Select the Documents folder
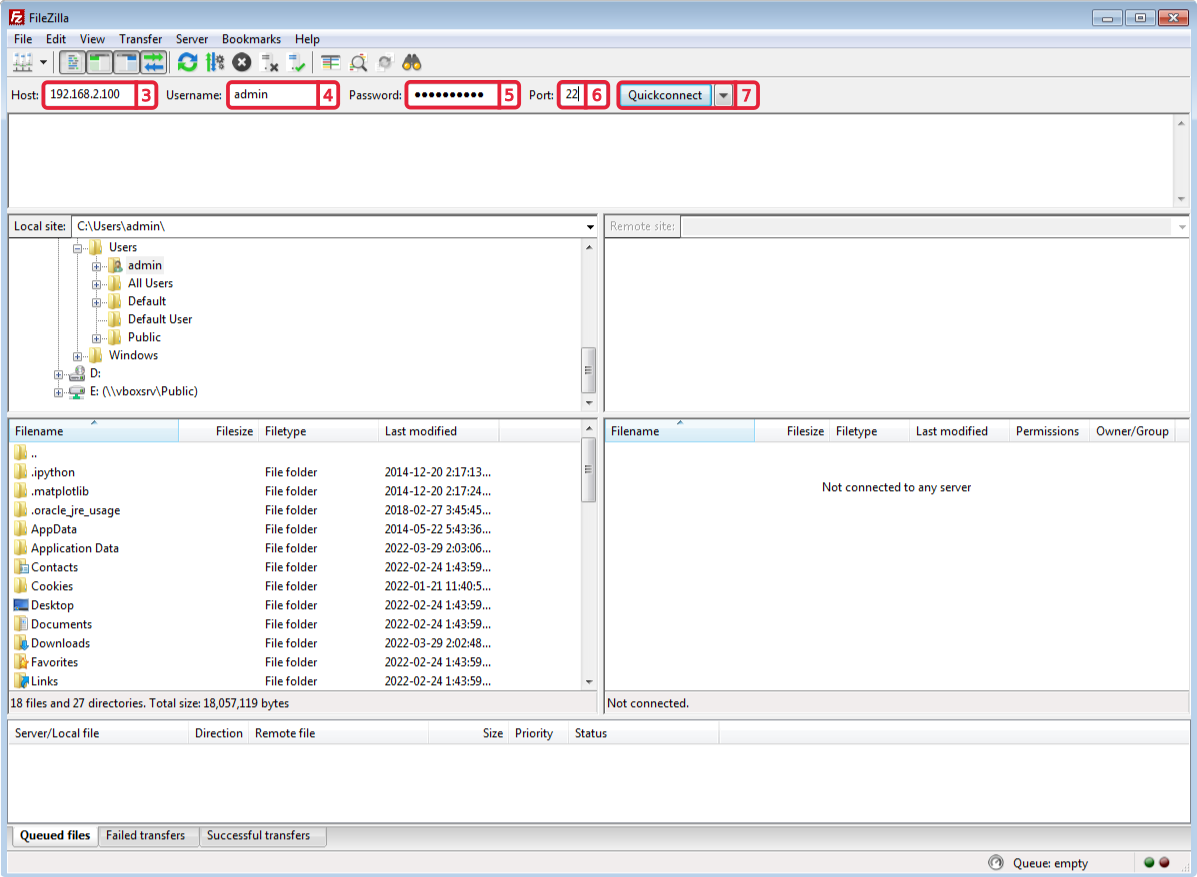This screenshot has height=877, width=1197. click(61, 624)
